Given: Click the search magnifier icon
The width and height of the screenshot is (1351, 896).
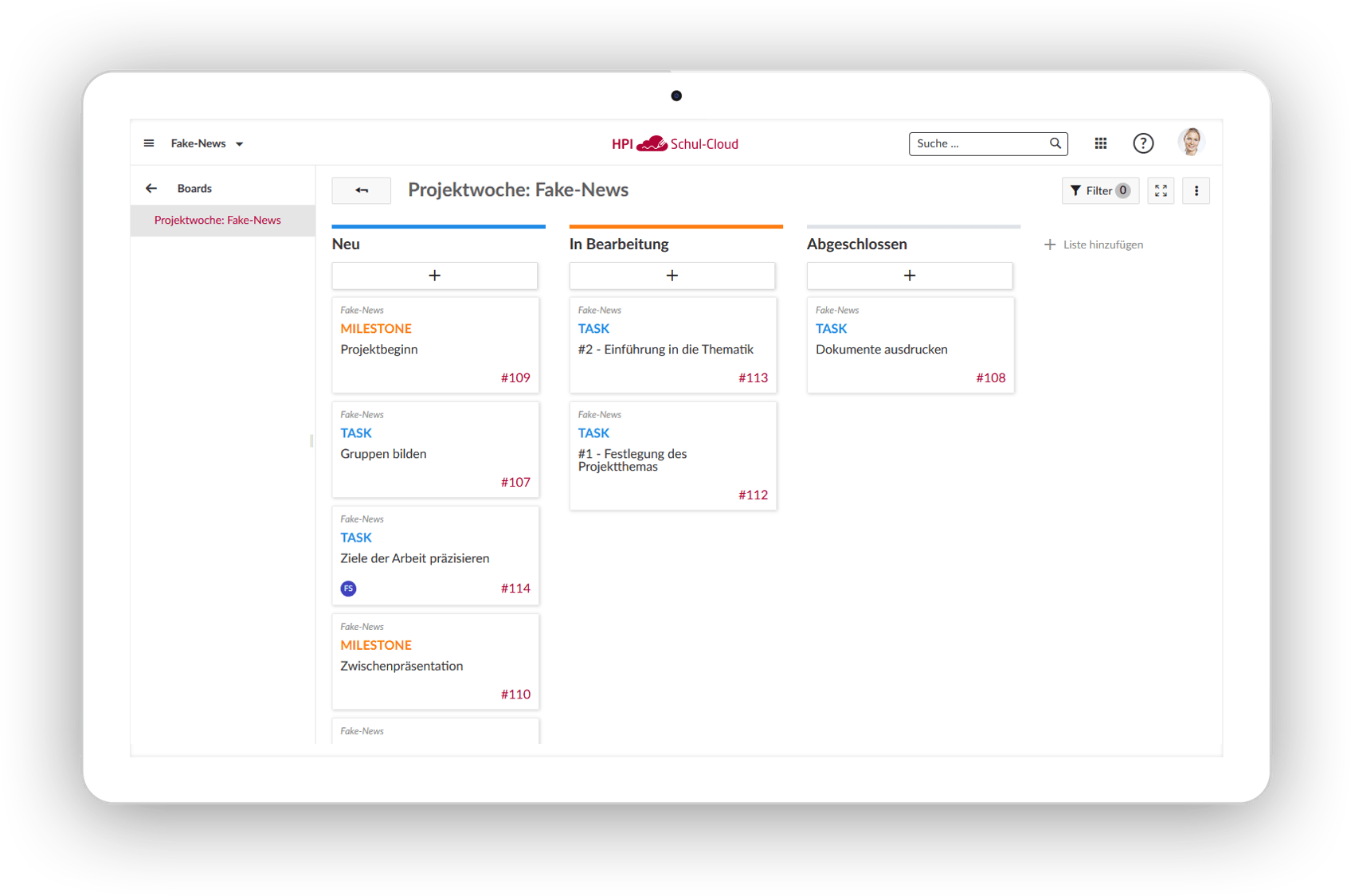Looking at the screenshot, I should (x=1055, y=143).
